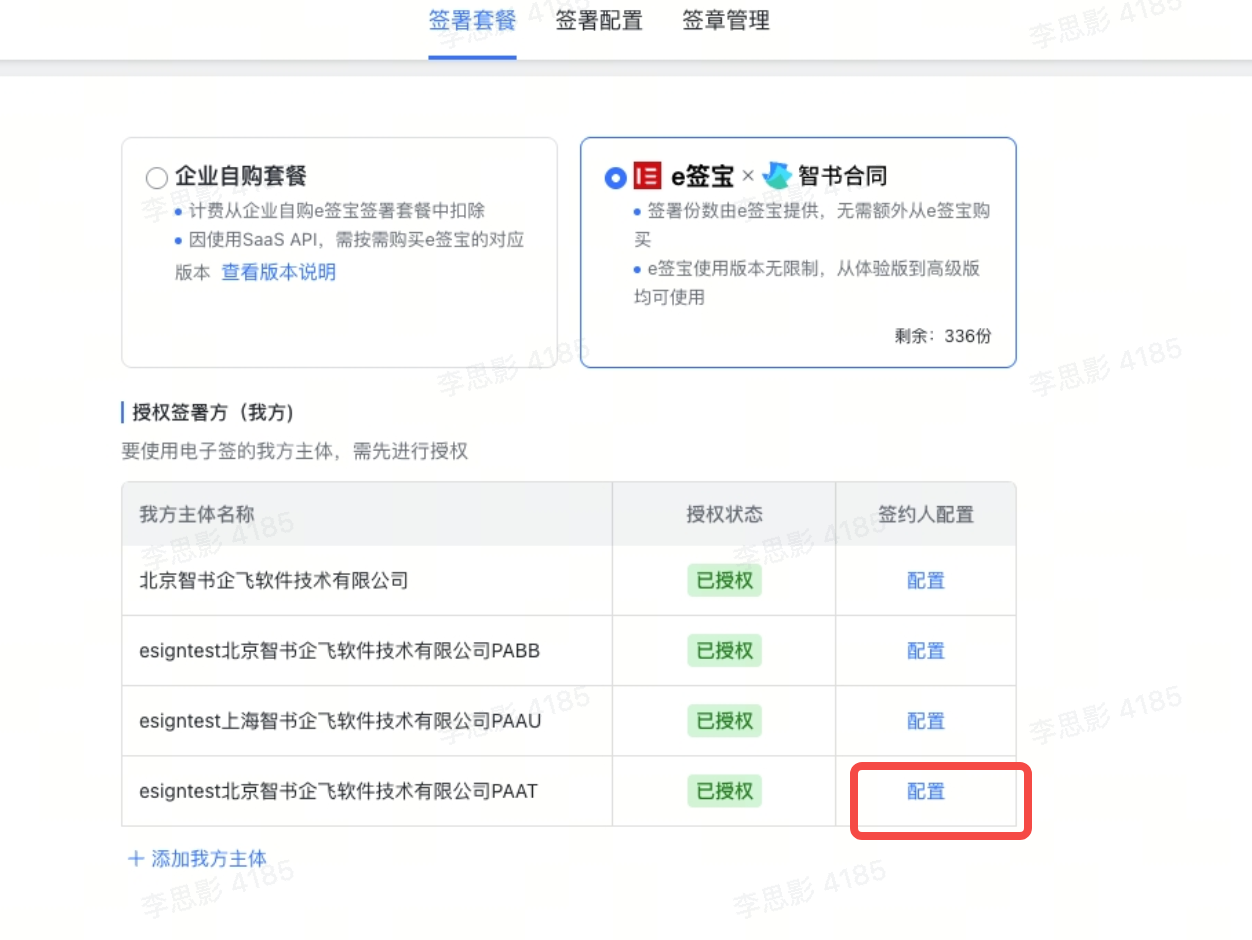Screen dimensions: 1252x940
Task: Click the 已授权 badge in the PAAT row
Action: click(724, 791)
